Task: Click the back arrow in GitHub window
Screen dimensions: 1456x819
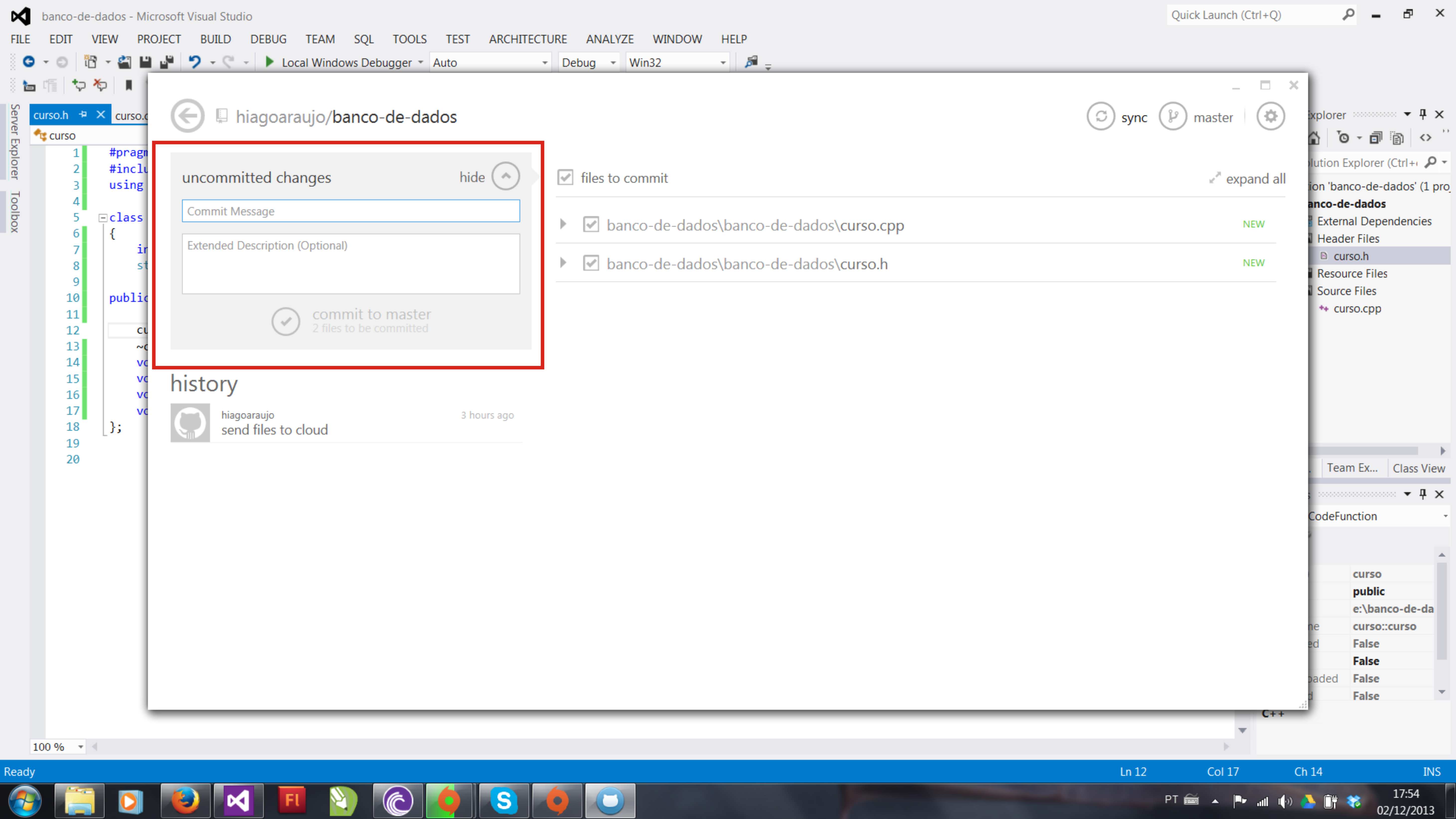Action: point(188,116)
